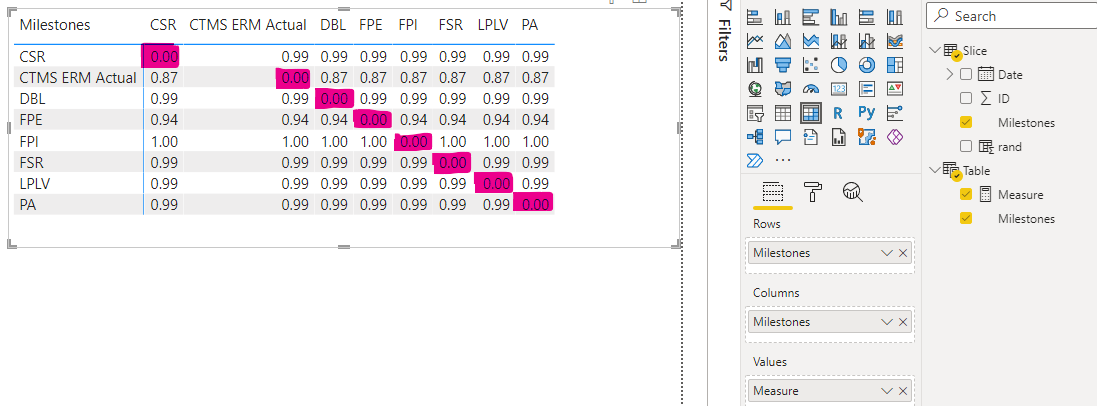Click the Milestones matrix corner header
The width and height of the screenshot is (1097, 406).
point(55,25)
